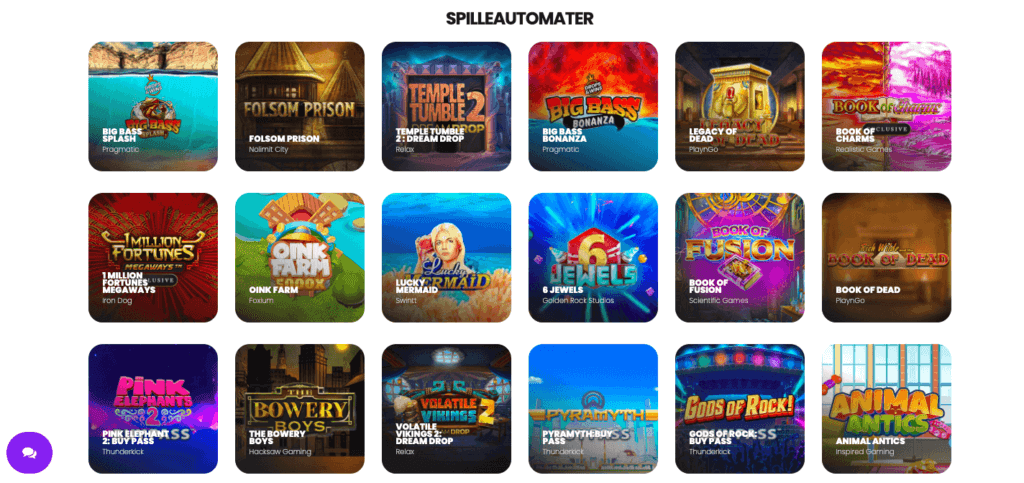Open the Lucky Mermaid slot
The width and height of the screenshot is (1024, 483).
(447, 257)
